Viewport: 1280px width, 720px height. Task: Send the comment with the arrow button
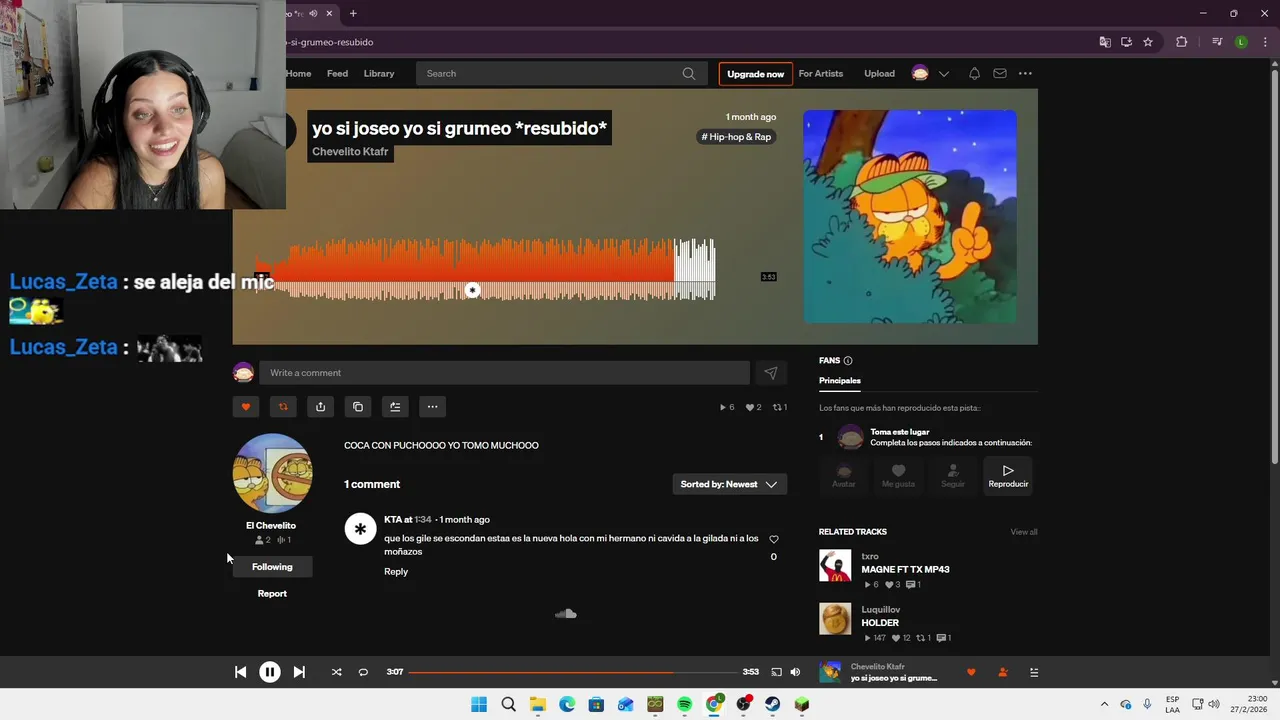(771, 373)
